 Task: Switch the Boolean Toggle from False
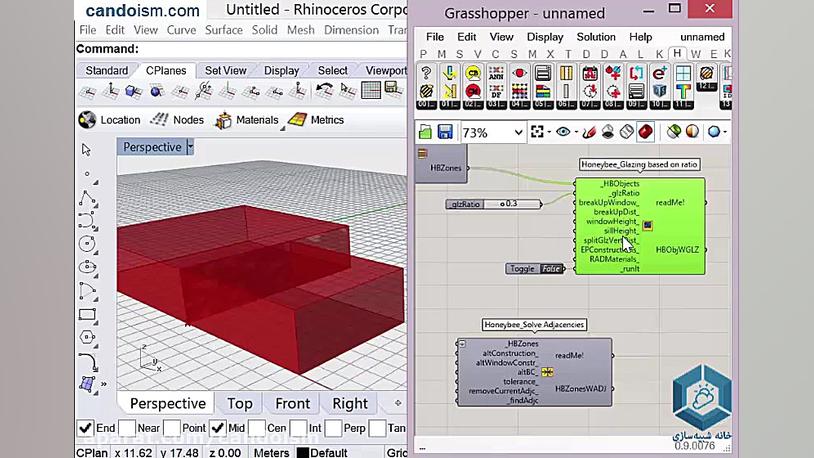[551, 268]
